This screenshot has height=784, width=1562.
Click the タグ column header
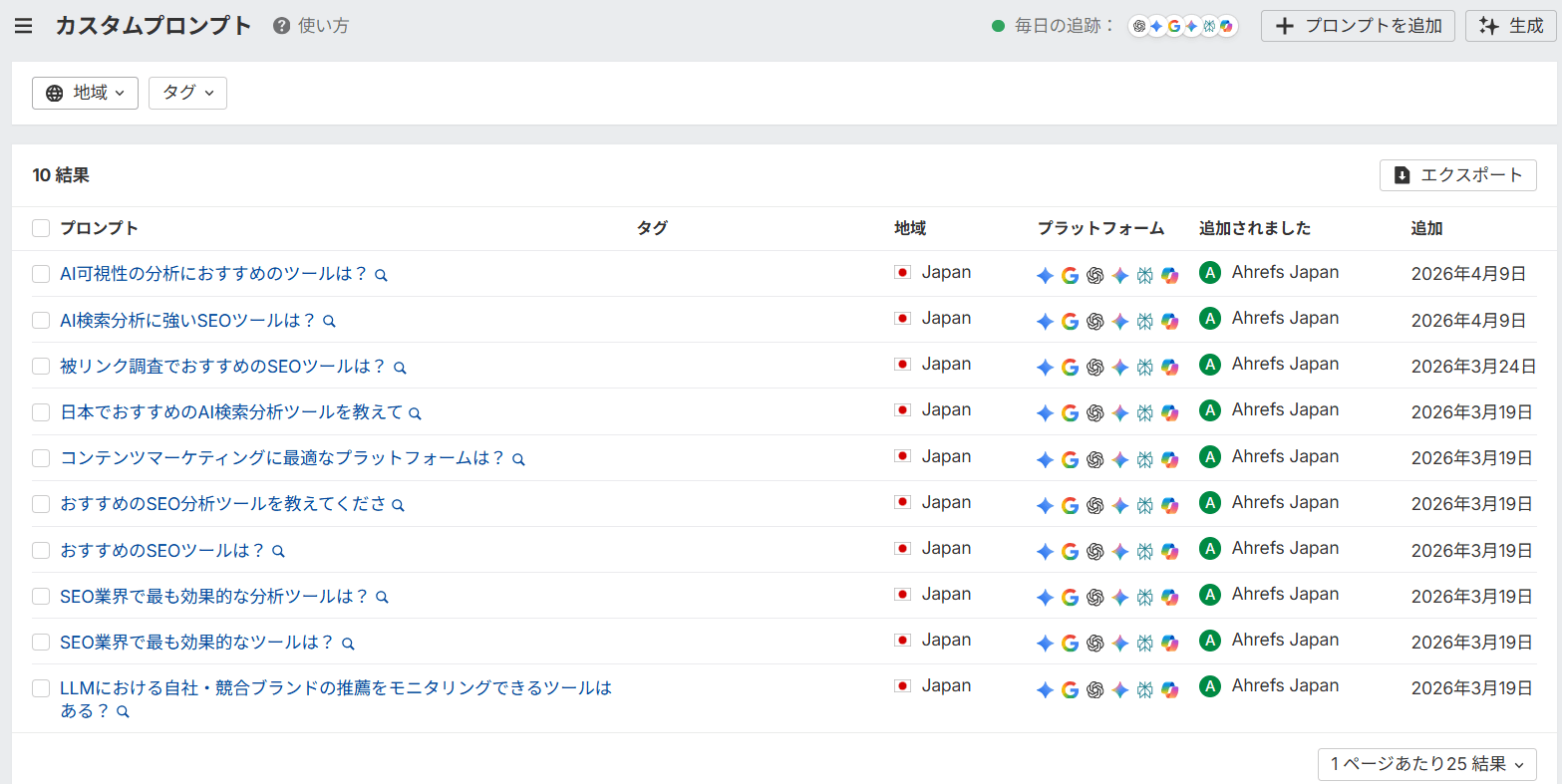coord(652,228)
